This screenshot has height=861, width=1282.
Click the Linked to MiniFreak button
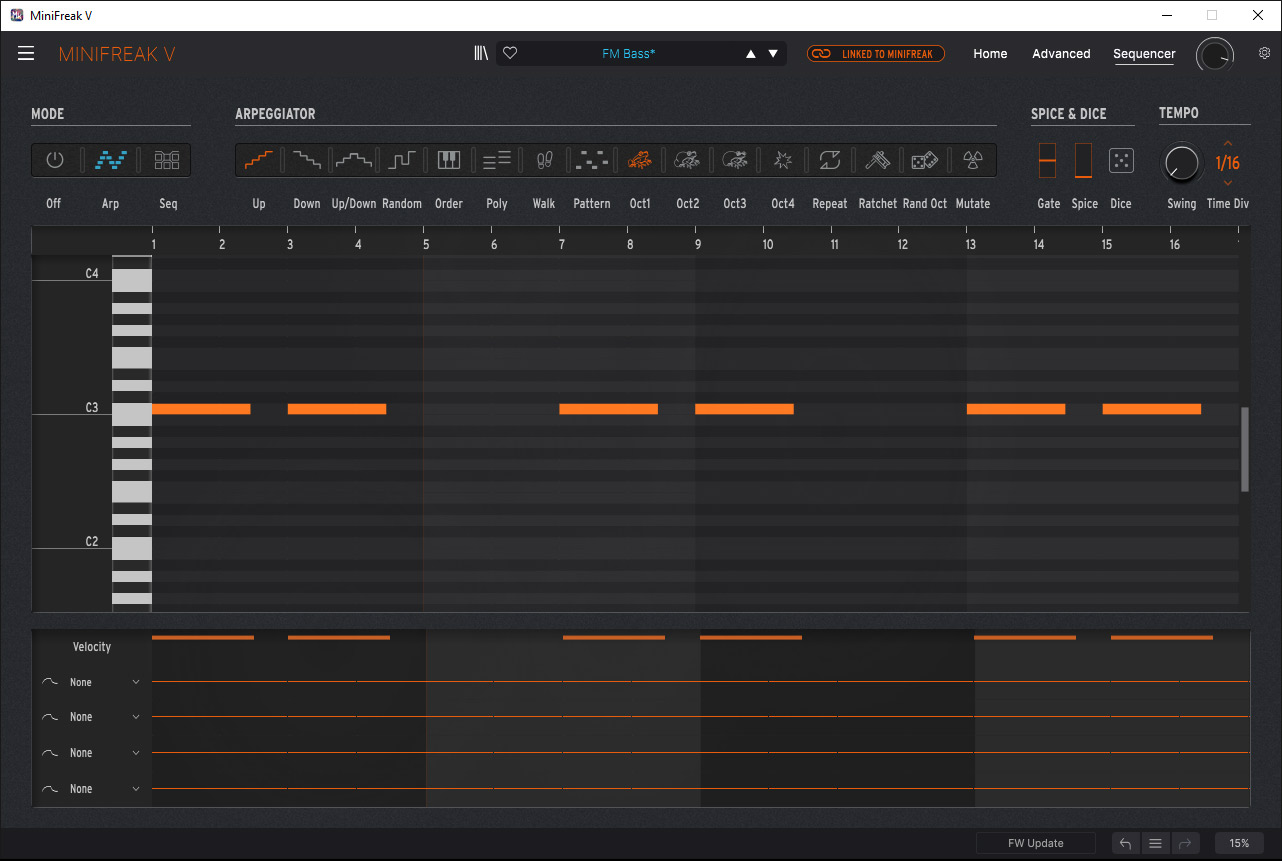tap(876, 54)
